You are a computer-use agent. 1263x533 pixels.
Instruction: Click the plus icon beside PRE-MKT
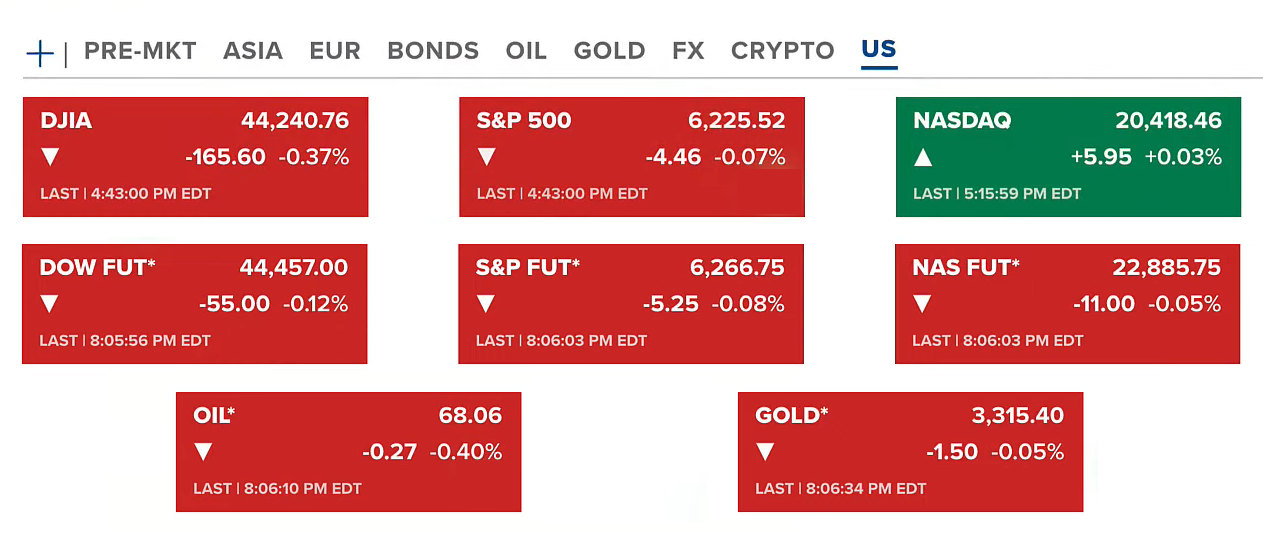pos(40,53)
